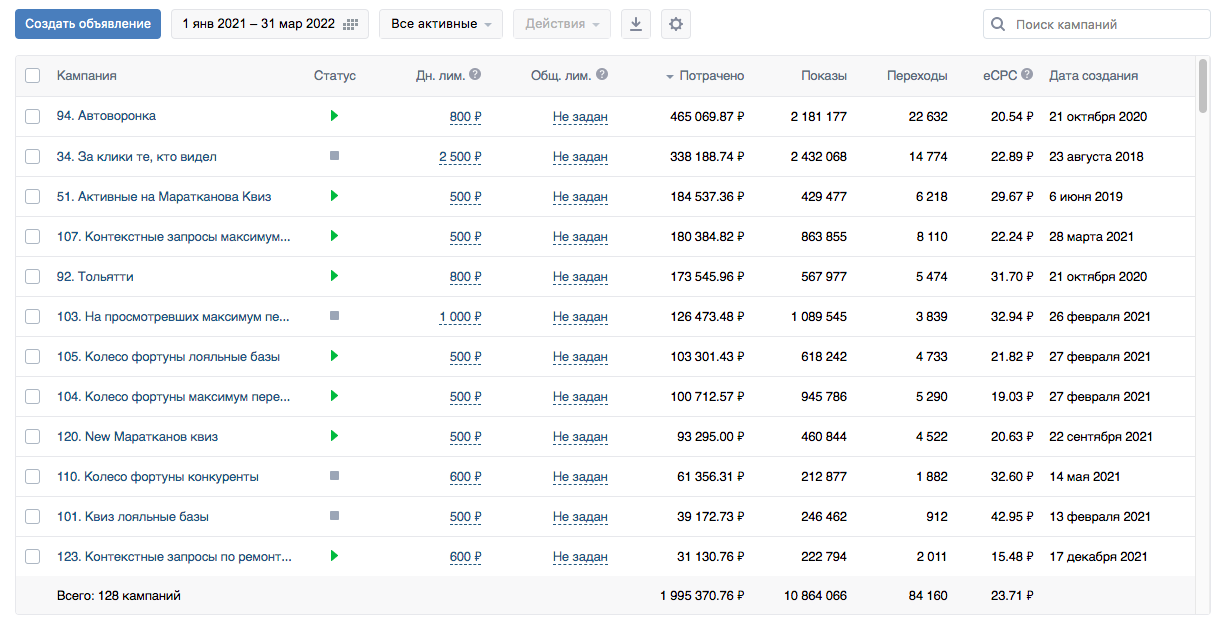This screenshot has height=623, width=1222.
Task: Open campaign 105. Колесо фортуны лояльные базы
Action: click(x=168, y=356)
